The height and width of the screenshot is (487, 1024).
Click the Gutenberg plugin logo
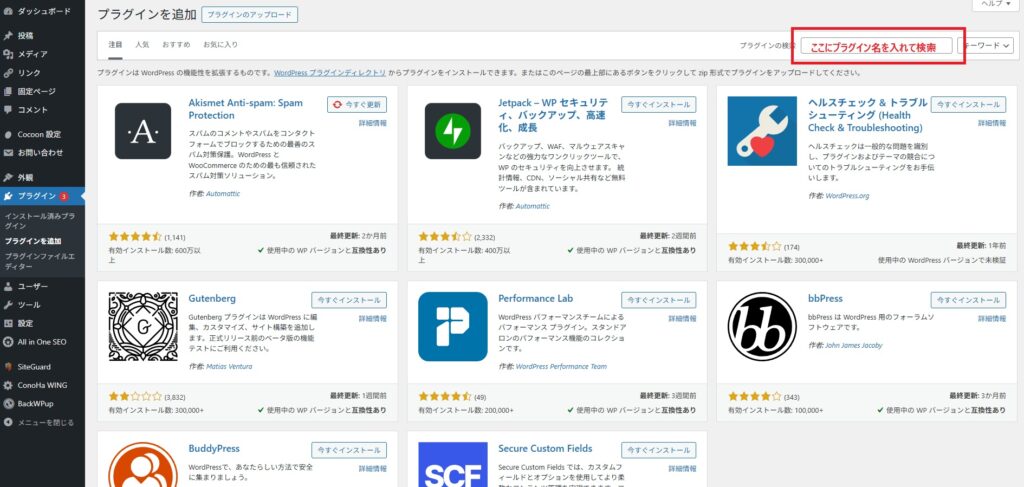click(x=143, y=326)
